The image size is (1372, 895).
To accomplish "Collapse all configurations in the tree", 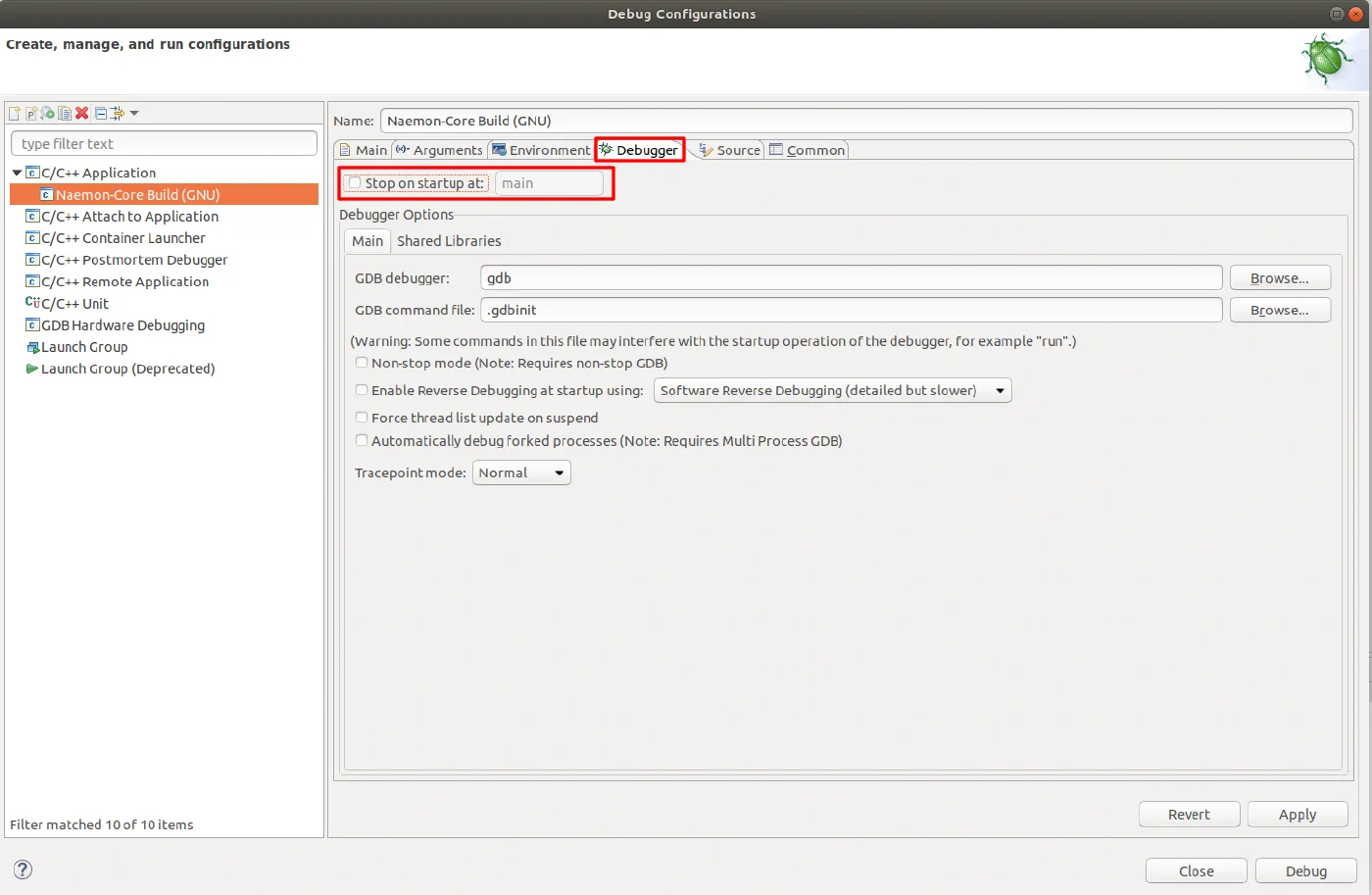I will [x=101, y=114].
